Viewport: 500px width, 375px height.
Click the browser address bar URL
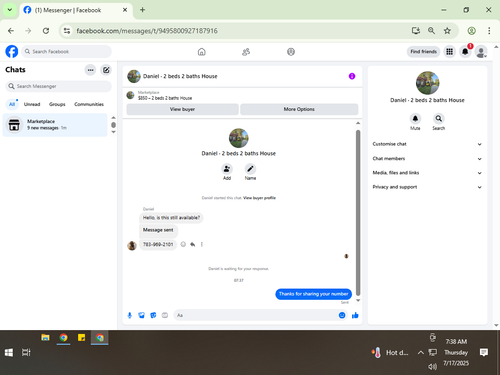coord(147,31)
